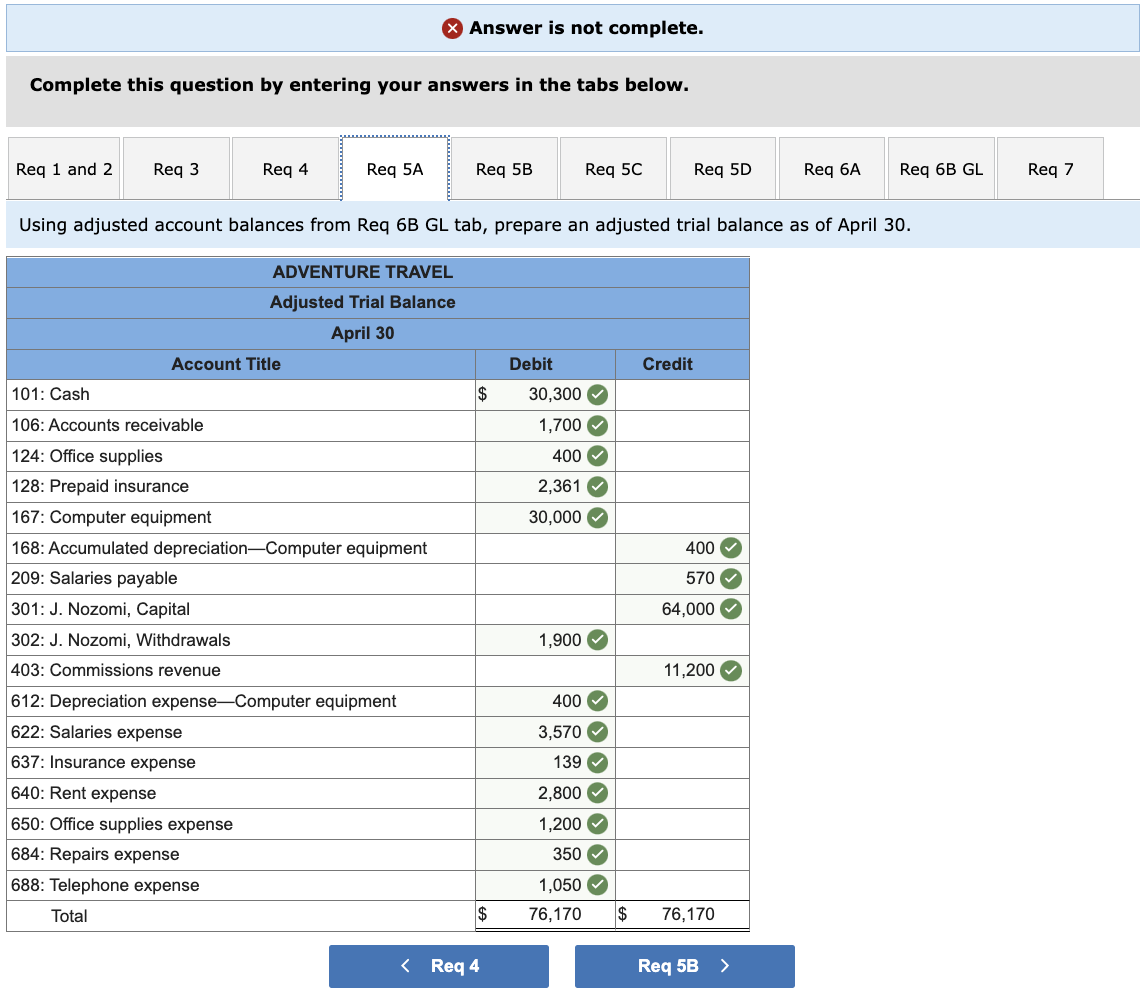Go back using the Req 4 button
Viewport: 1148px width, 994px height.
439,966
